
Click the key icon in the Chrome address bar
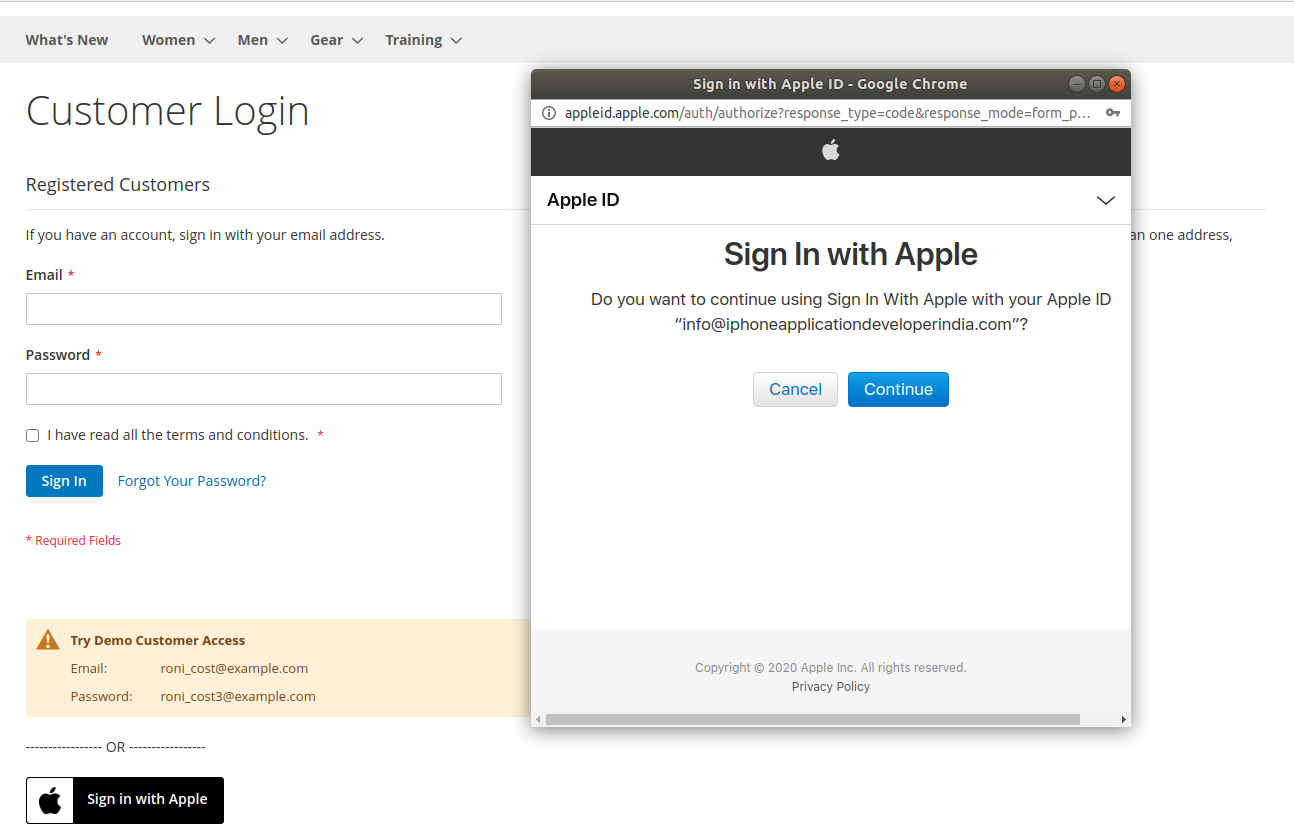click(x=1113, y=113)
